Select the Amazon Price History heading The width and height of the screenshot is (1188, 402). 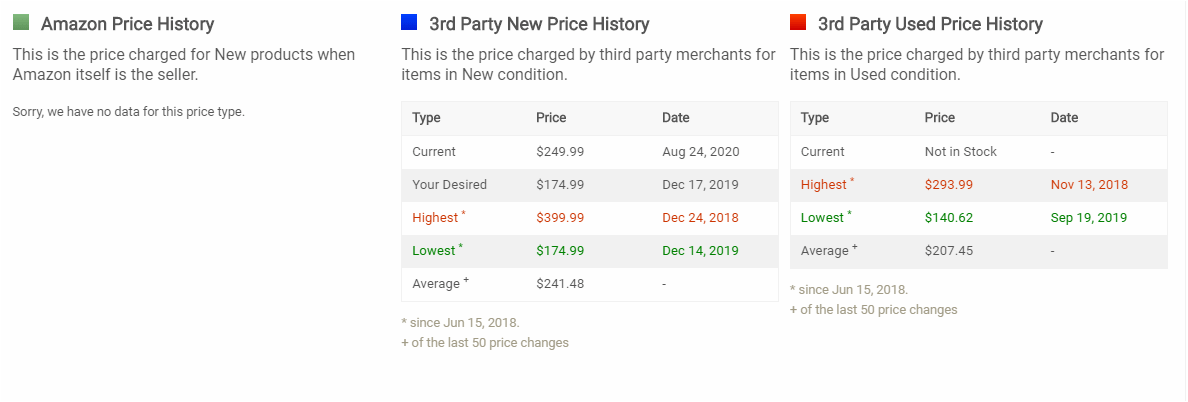click(x=127, y=24)
